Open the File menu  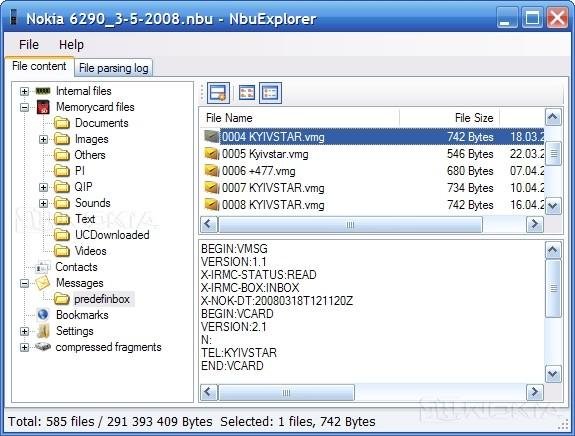tap(29, 44)
